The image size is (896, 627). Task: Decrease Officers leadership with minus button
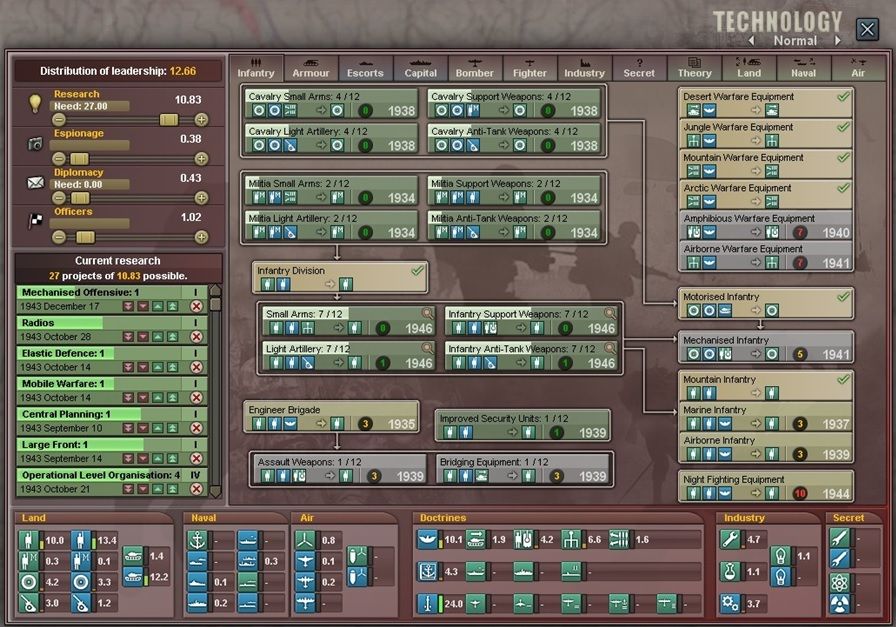pos(58,237)
